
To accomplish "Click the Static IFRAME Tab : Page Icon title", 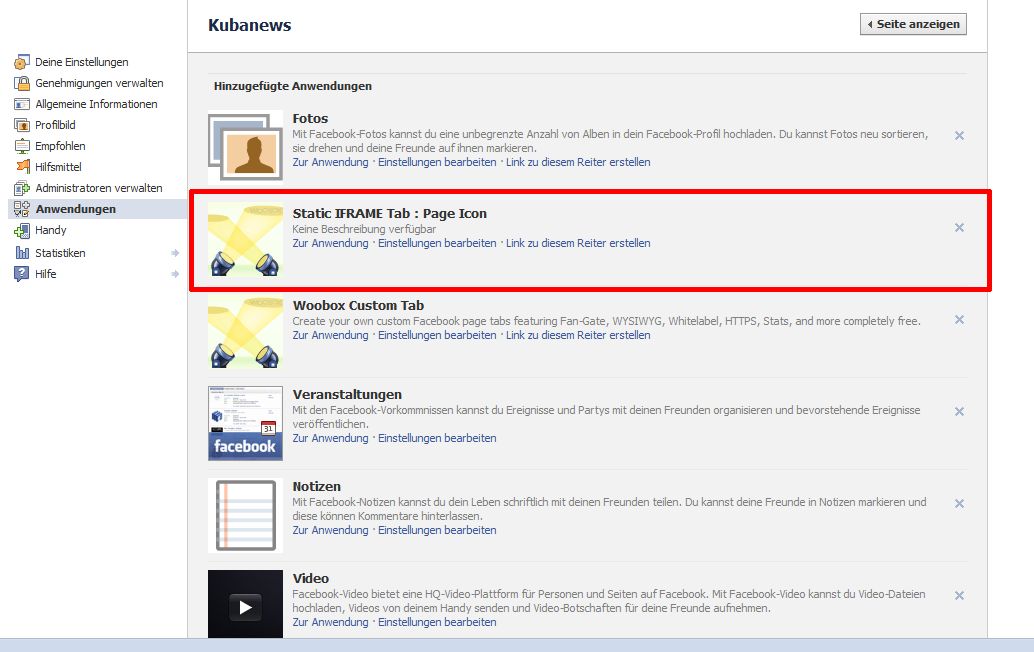I will point(390,214).
